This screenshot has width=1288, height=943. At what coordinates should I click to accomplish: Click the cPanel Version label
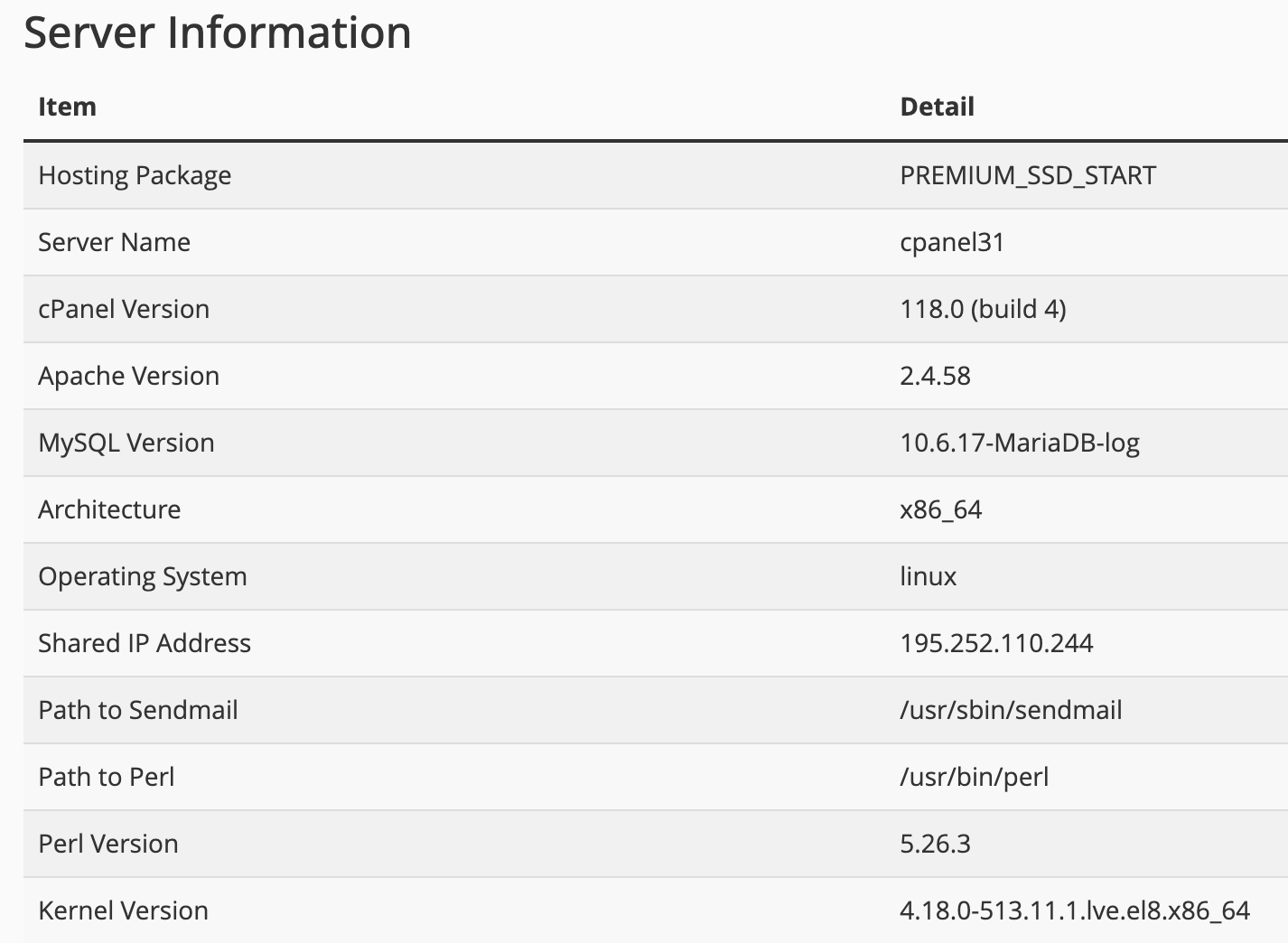(124, 309)
